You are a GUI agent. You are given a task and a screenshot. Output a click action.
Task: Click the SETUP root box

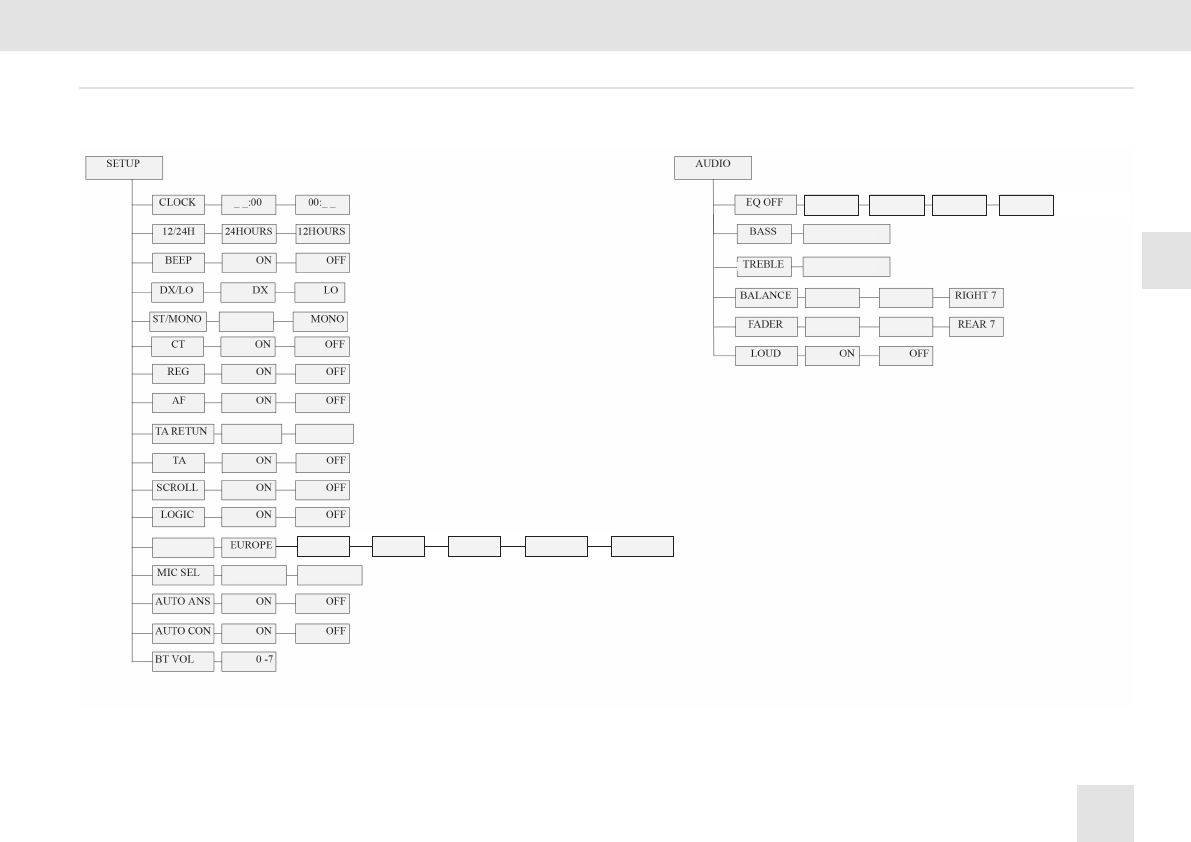point(124,168)
